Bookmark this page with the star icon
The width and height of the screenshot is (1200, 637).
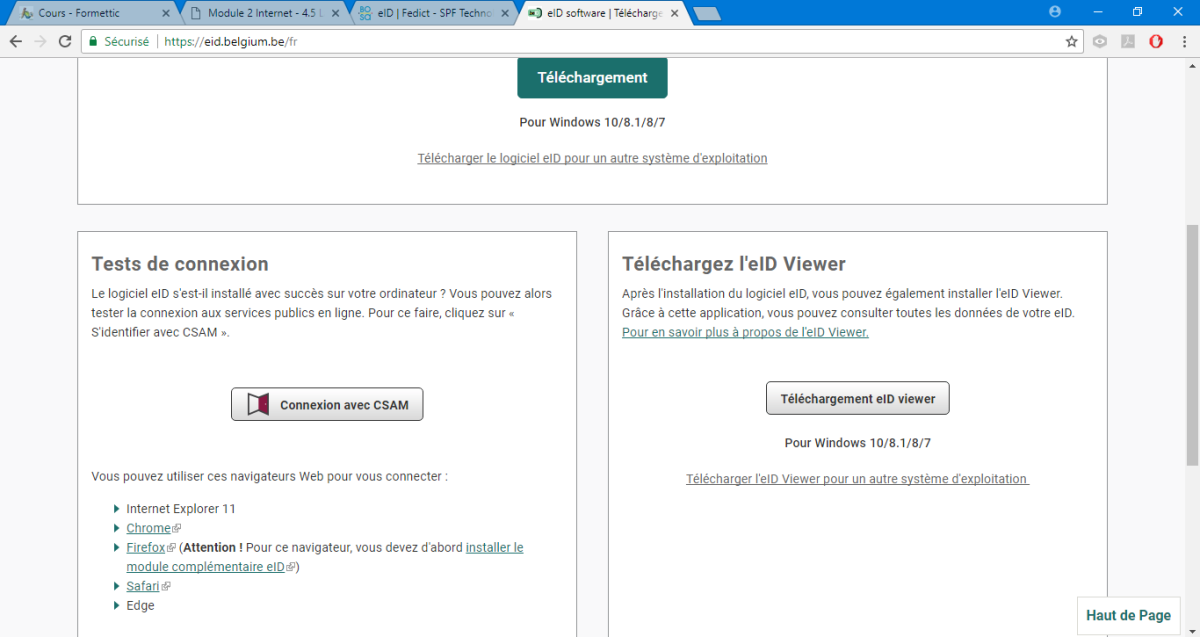(x=1071, y=42)
